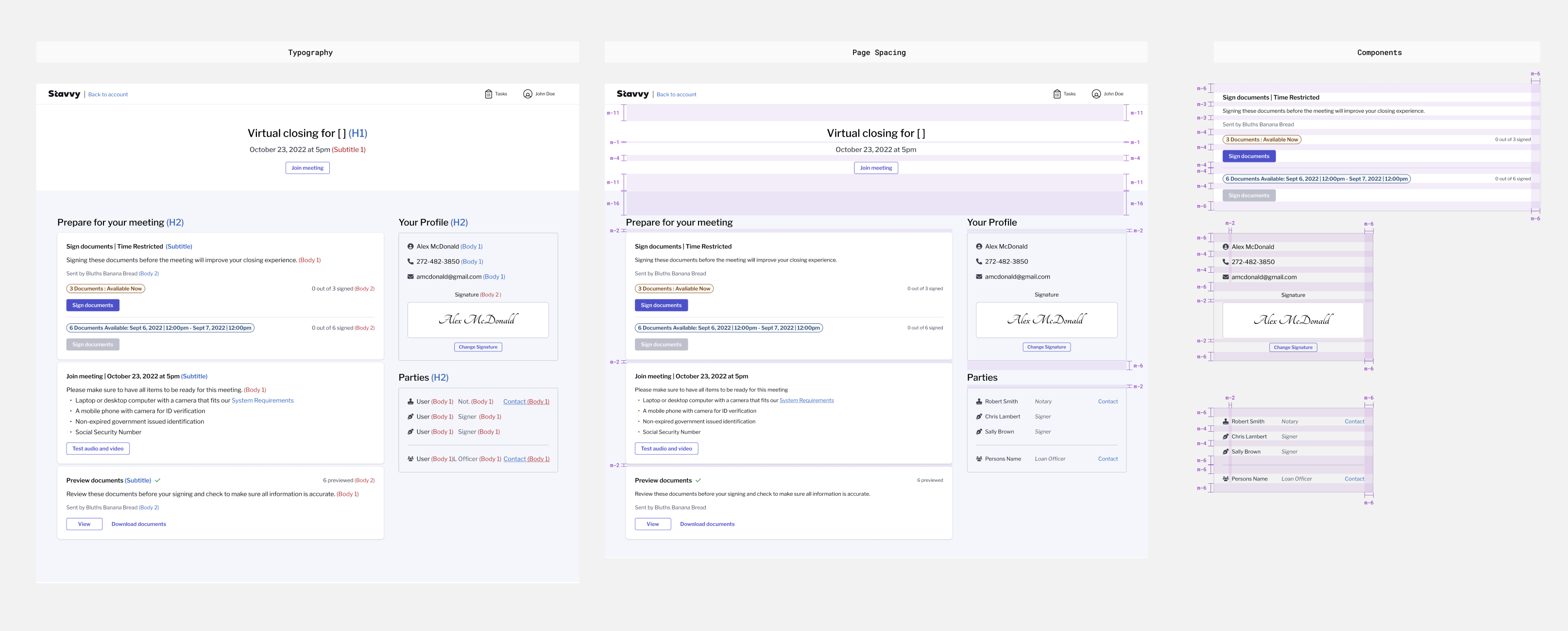Click the Tasks clipboard icon in the Typography mockup
The image size is (1568, 631).
[x=488, y=94]
